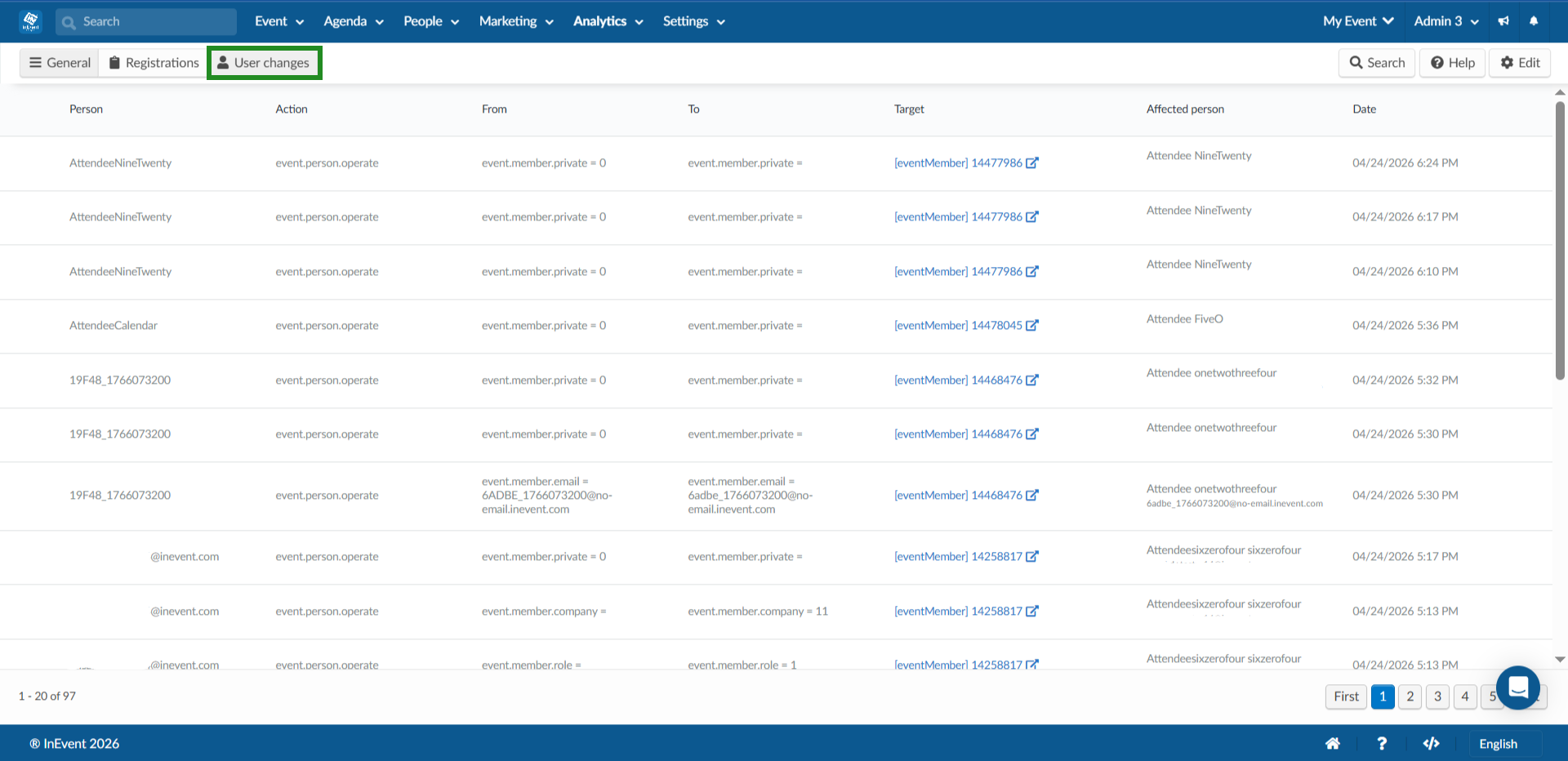Open the announcements megaphone icon
Screen dimensions: 1568x761
click(x=1503, y=21)
